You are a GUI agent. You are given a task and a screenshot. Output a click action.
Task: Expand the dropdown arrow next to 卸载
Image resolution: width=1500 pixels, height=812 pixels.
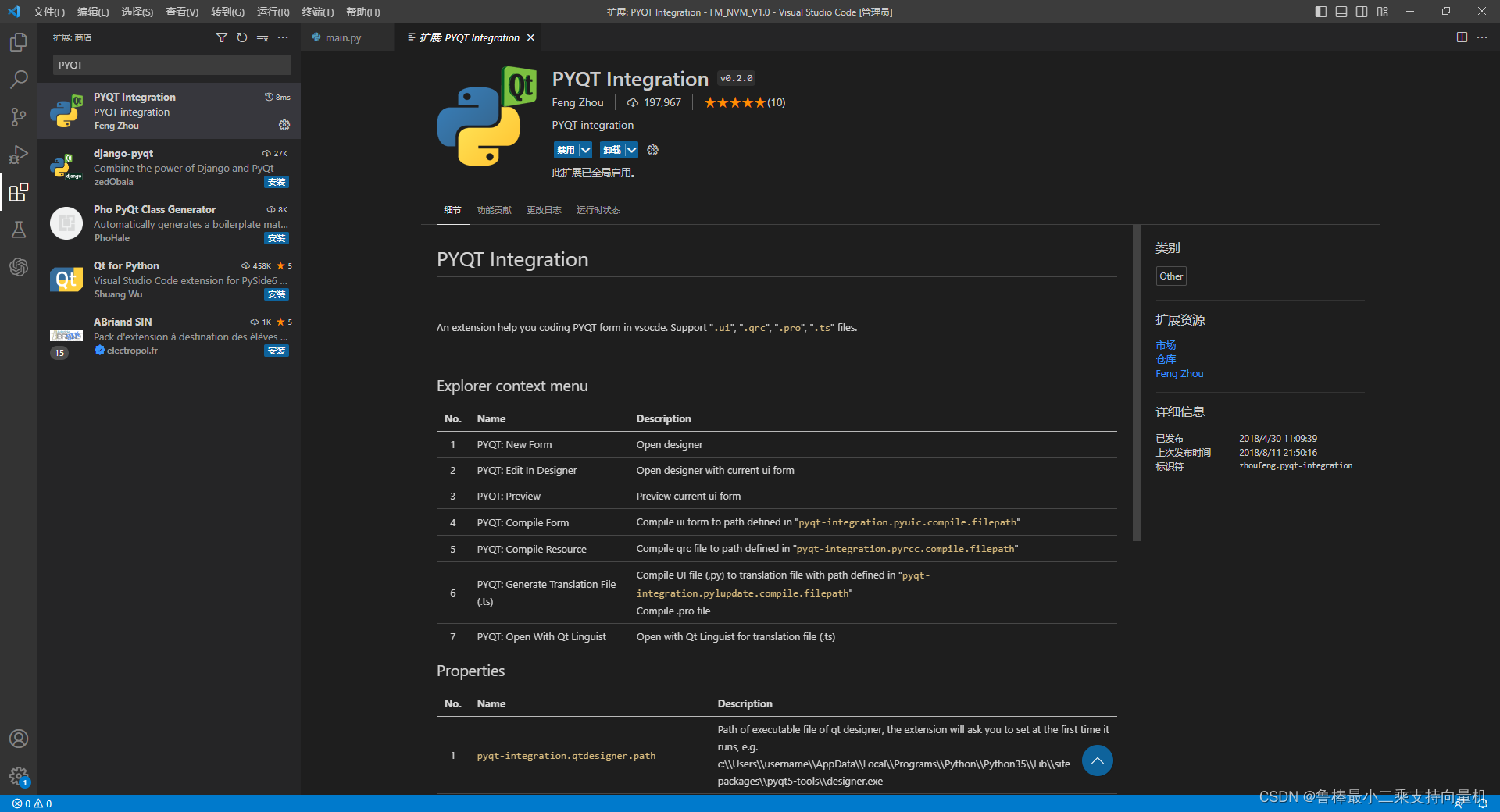coord(631,150)
